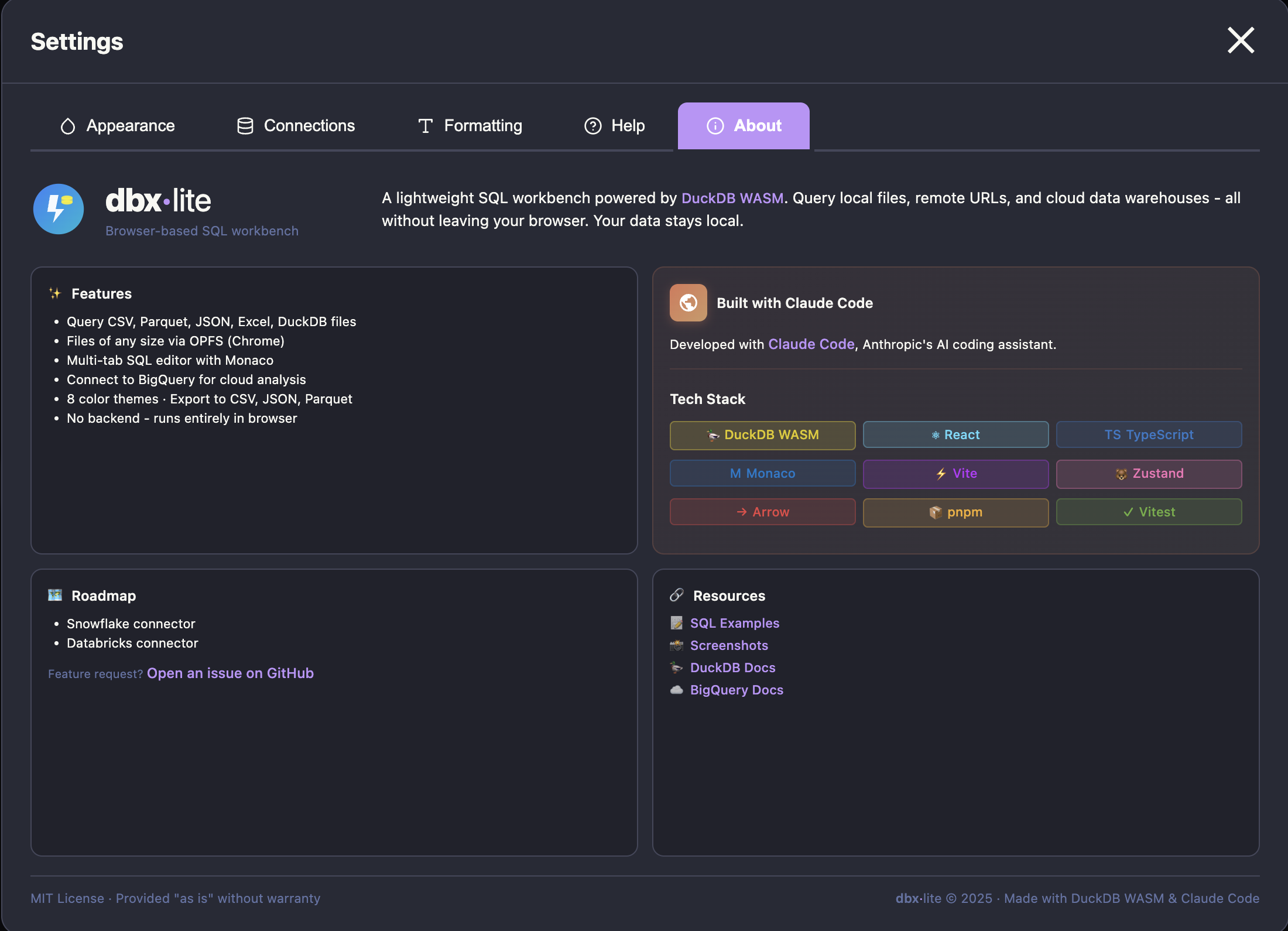This screenshot has width=1288, height=931.
Task: Close the Settings dialog with the X
Action: click(x=1241, y=40)
